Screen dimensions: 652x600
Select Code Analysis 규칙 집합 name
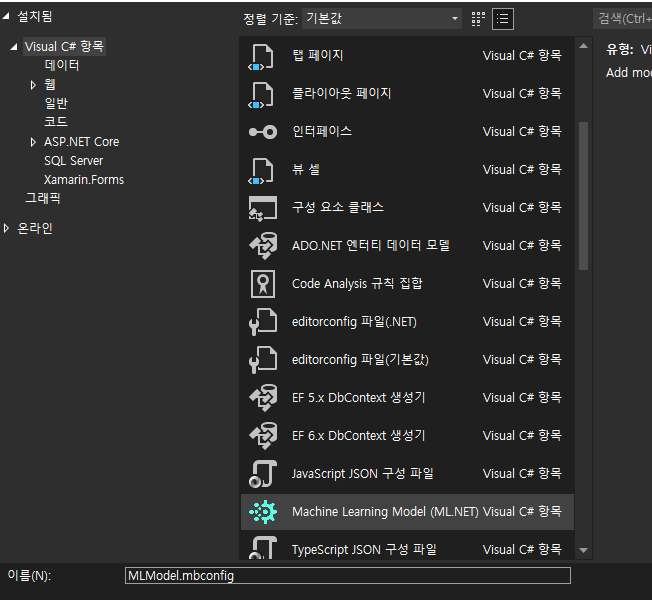(357, 284)
